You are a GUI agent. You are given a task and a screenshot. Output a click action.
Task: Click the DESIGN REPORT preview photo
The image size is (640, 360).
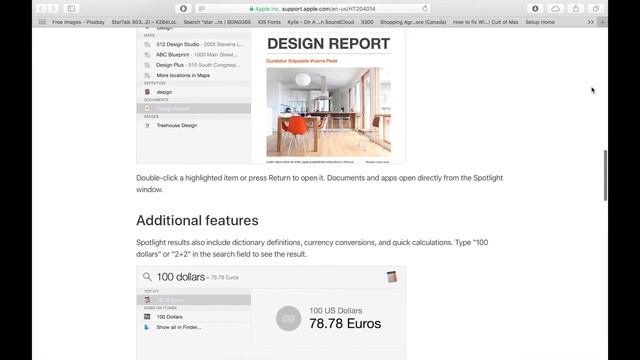coord(329,112)
